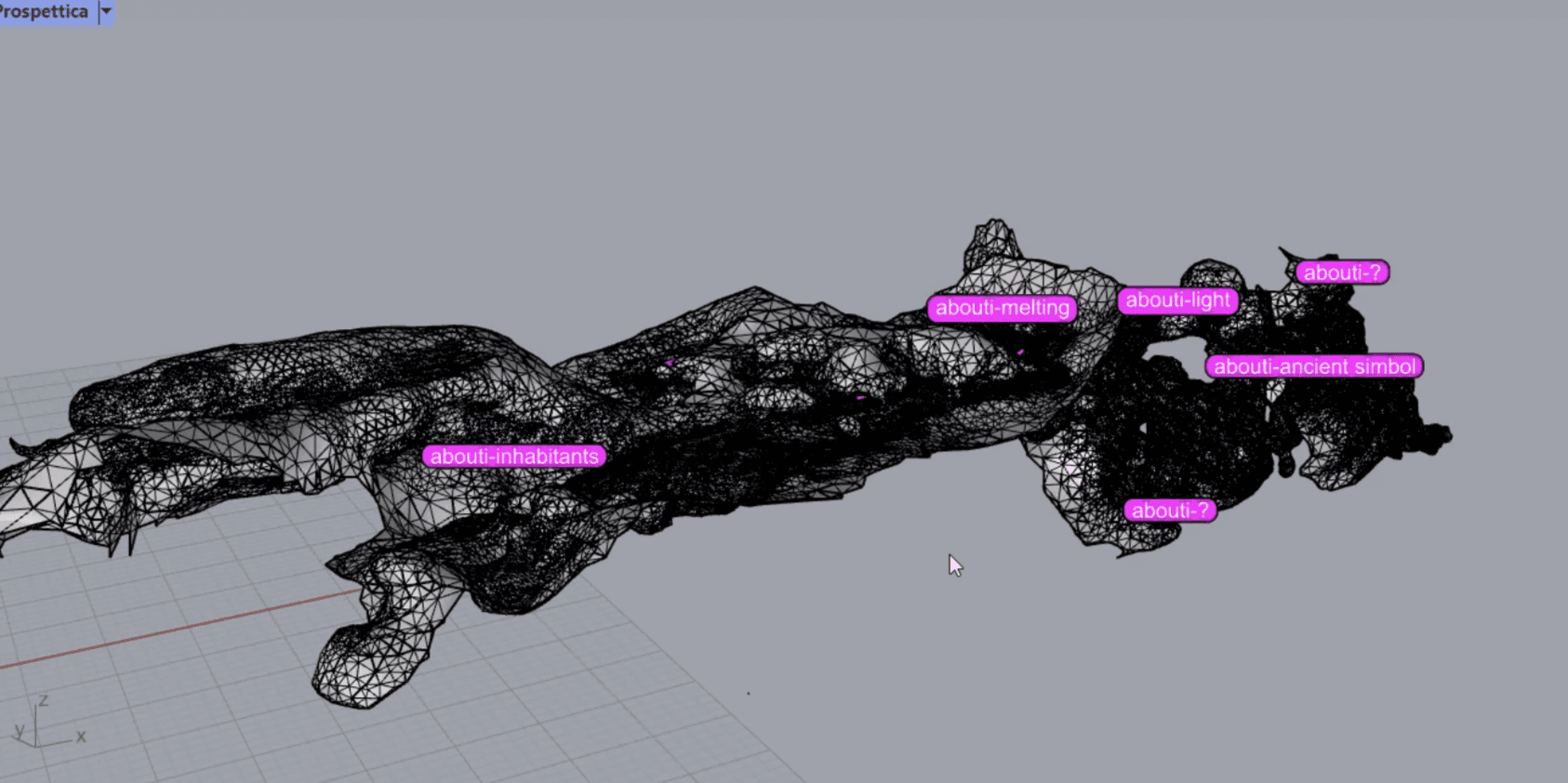The width and height of the screenshot is (1568, 783).
Task: Select the 'abouti-light' annotation tag
Action: pyautogui.click(x=1178, y=300)
